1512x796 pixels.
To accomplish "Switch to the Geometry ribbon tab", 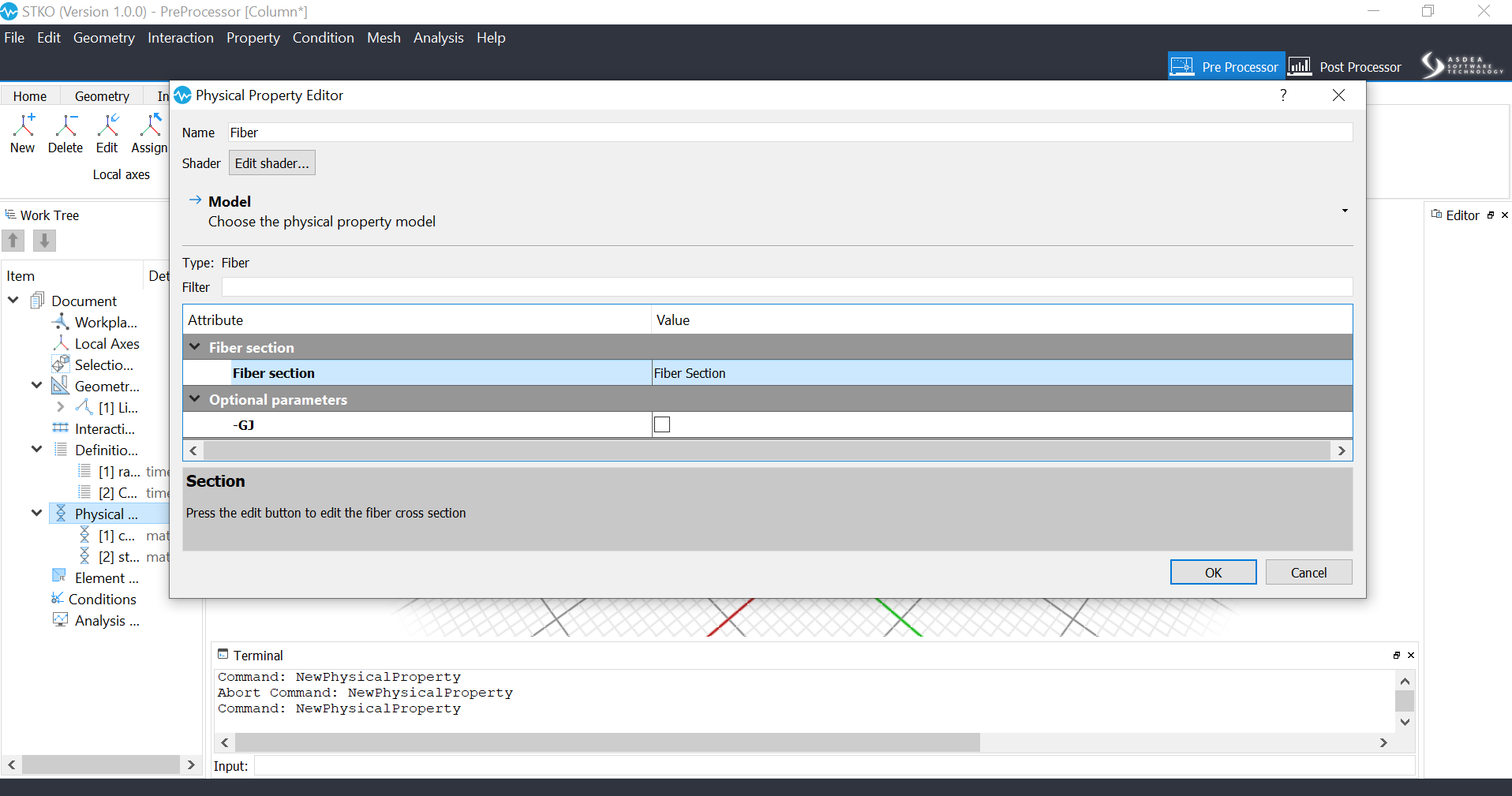I will coord(102,96).
